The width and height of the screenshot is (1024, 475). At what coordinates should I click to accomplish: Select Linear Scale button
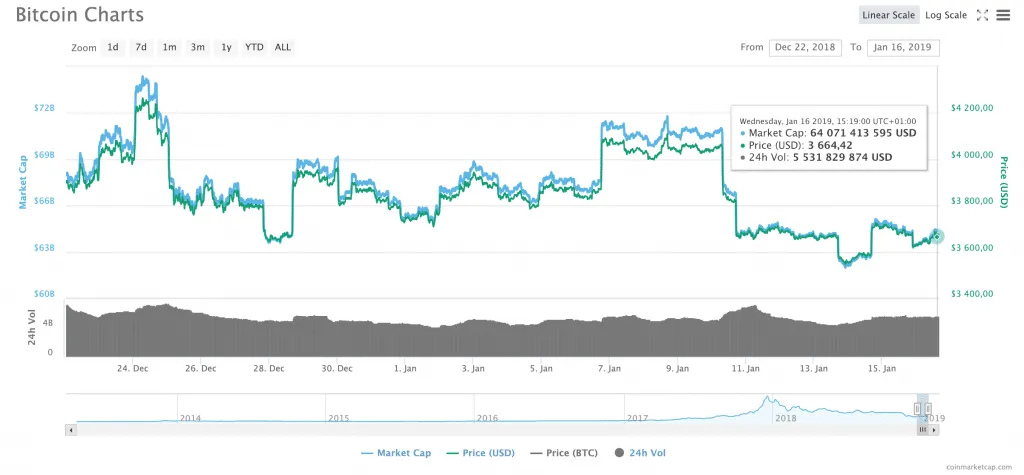tap(888, 15)
